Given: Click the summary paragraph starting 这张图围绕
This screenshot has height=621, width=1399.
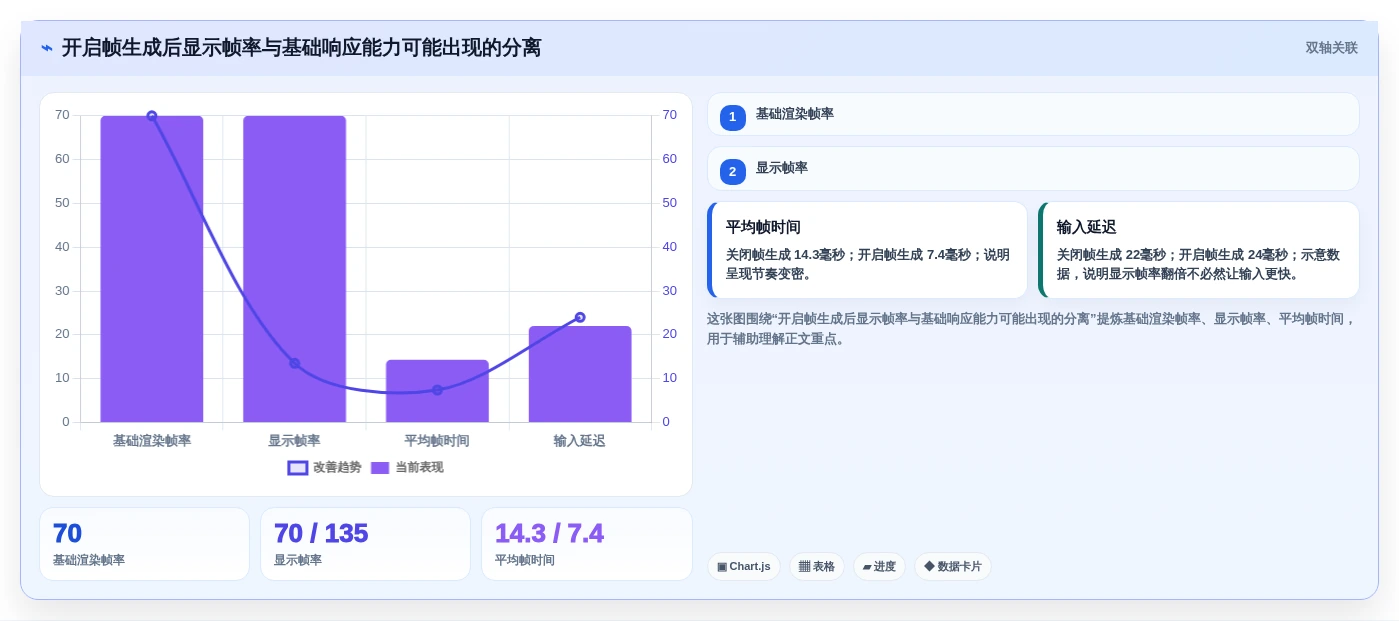Looking at the screenshot, I should pyautogui.click(x=1032, y=329).
